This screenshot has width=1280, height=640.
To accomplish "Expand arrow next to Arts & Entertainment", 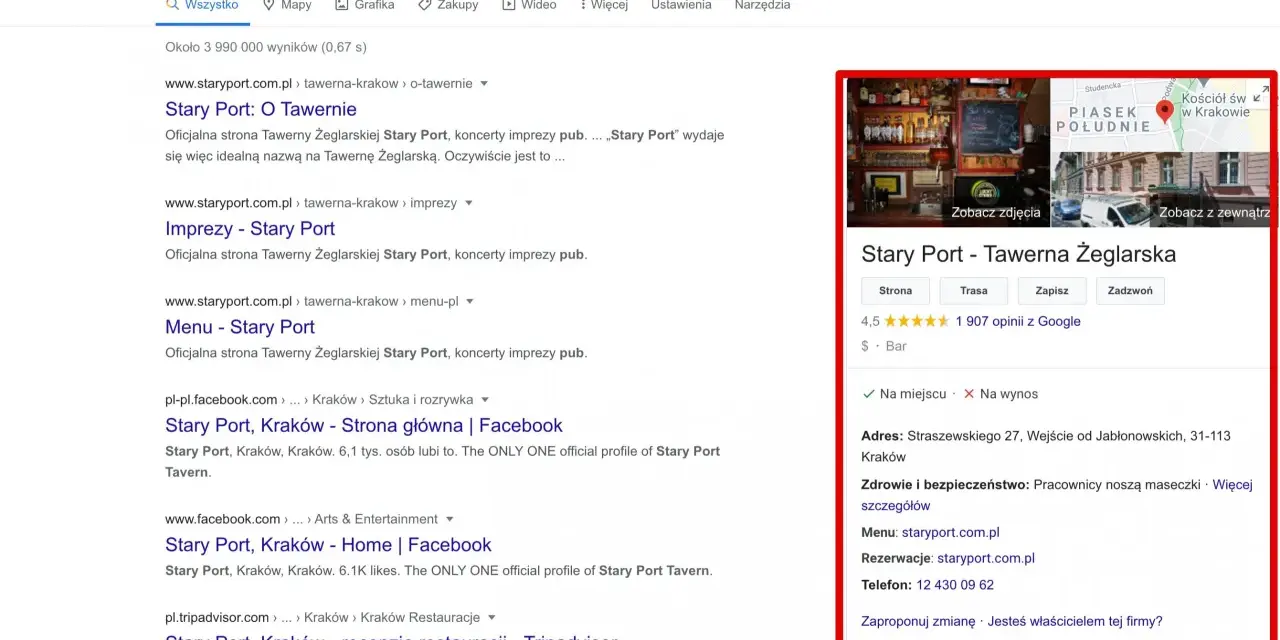I will click(449, 519).
